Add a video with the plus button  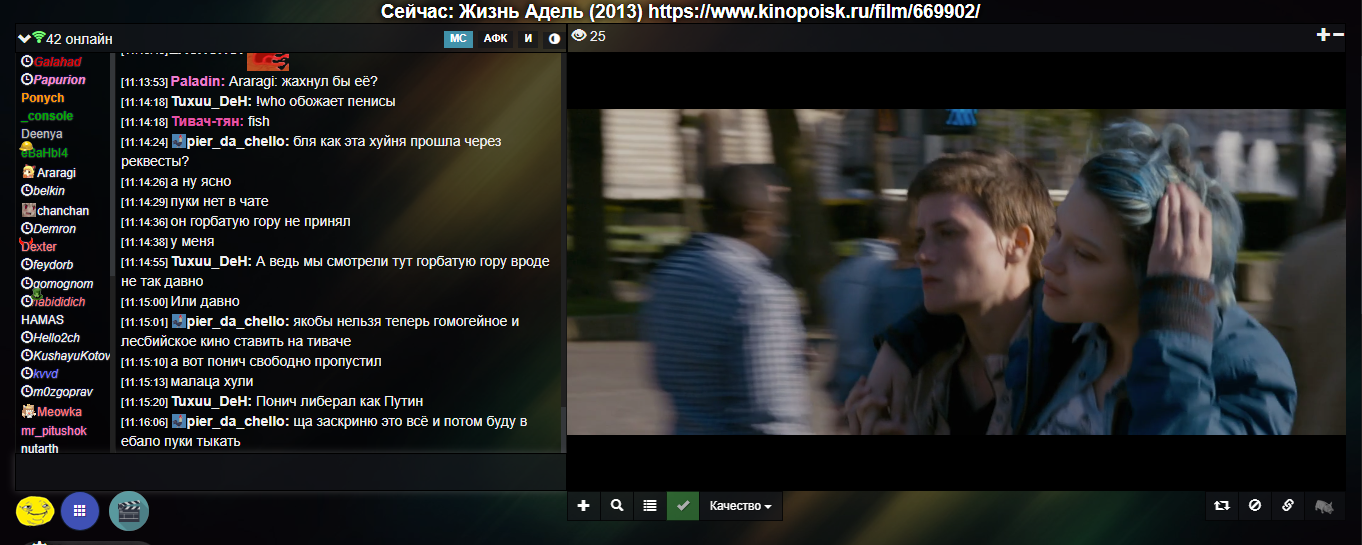584,506
